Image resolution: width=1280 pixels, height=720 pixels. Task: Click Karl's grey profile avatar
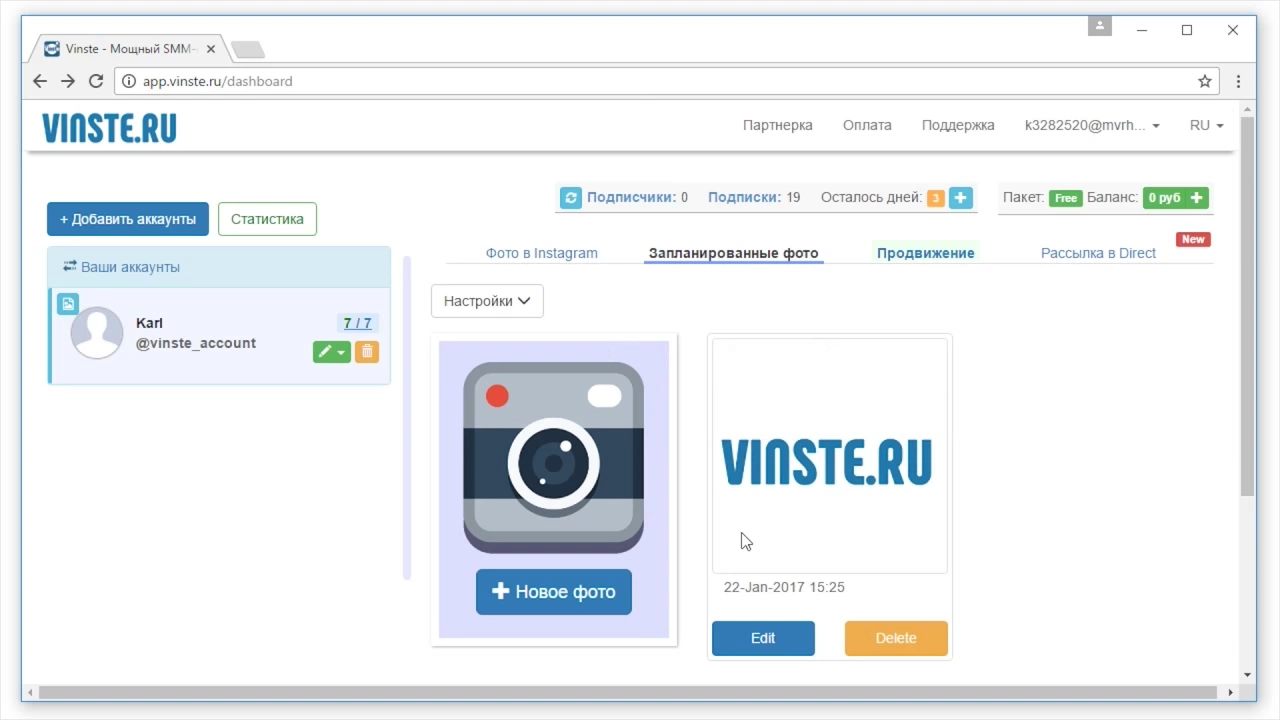pyautogui.click(x=97, y=333)
